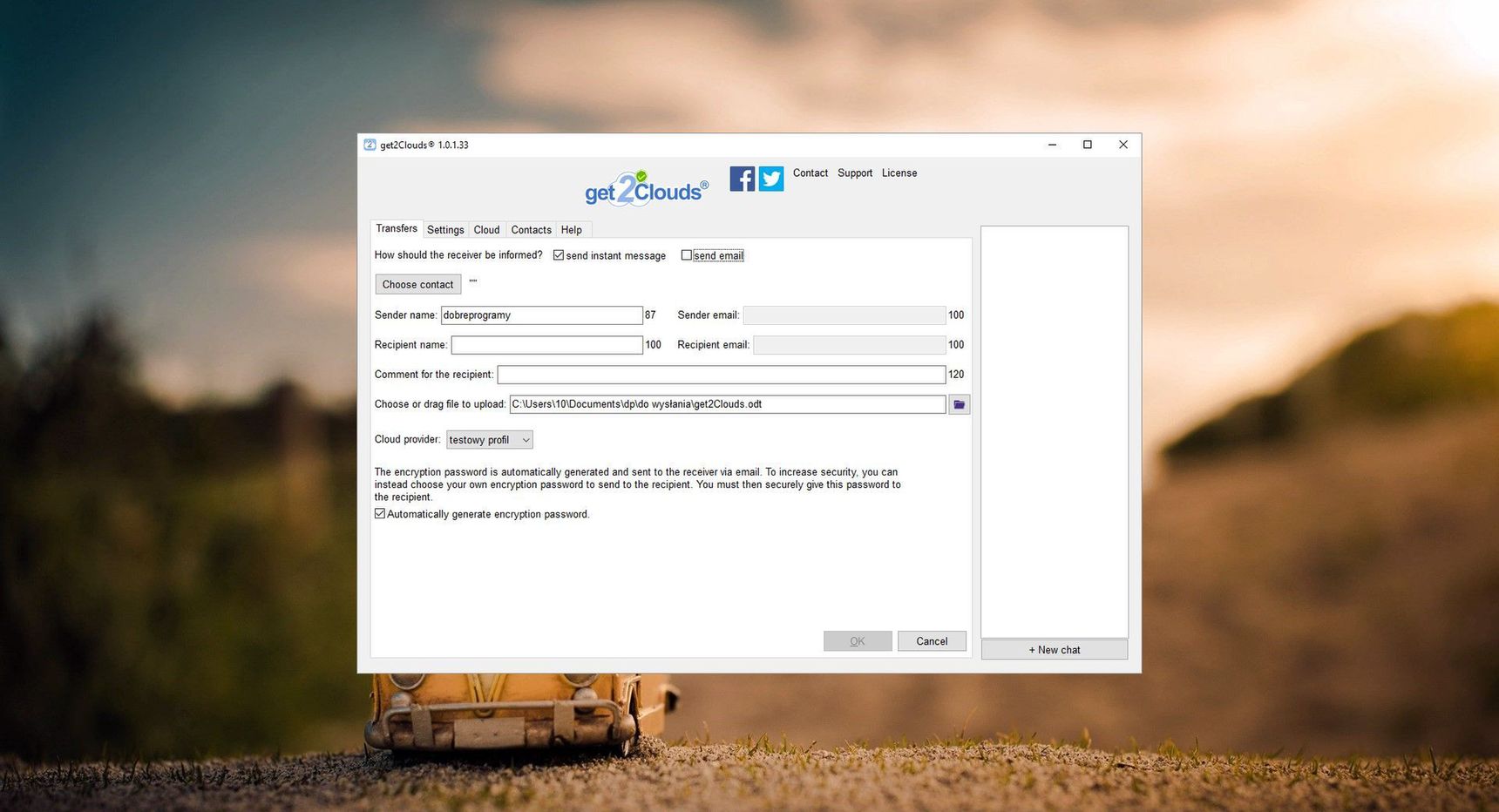Close the get2Clouds window
Viewport: 1499px width, 812px height.
(x=1123, y=145)
